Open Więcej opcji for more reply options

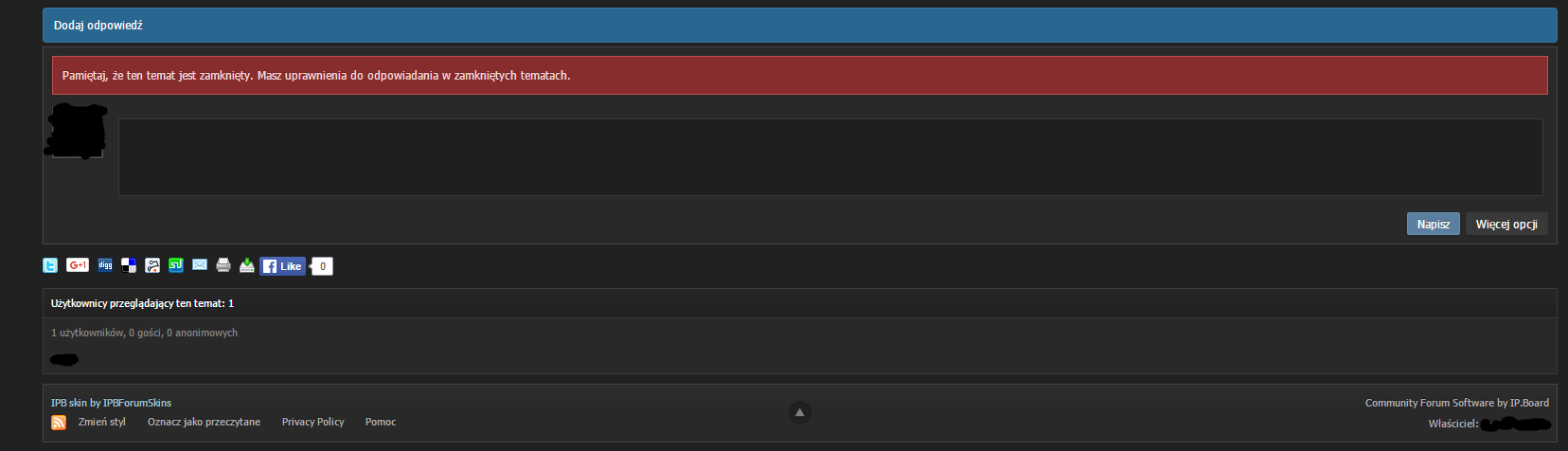1506,225
